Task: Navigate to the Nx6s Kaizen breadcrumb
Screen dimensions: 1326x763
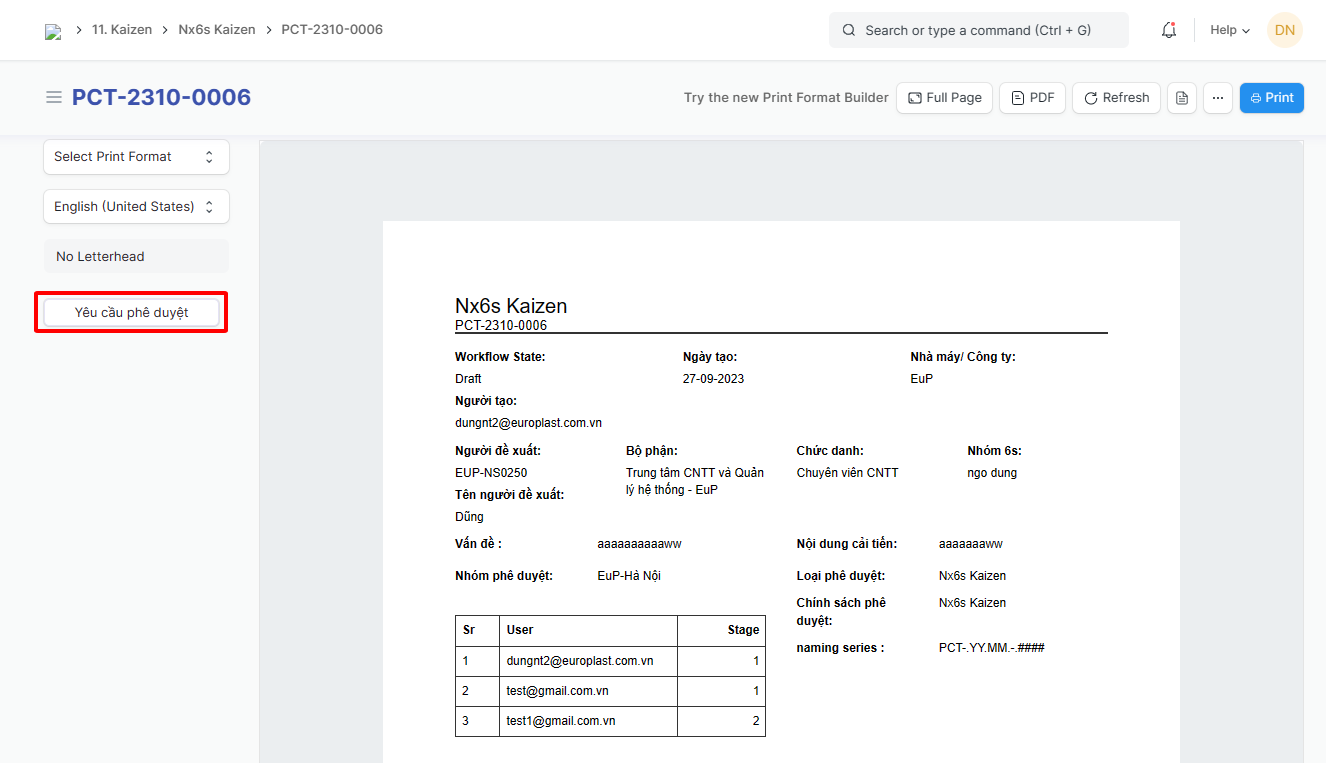Action: 216,30
